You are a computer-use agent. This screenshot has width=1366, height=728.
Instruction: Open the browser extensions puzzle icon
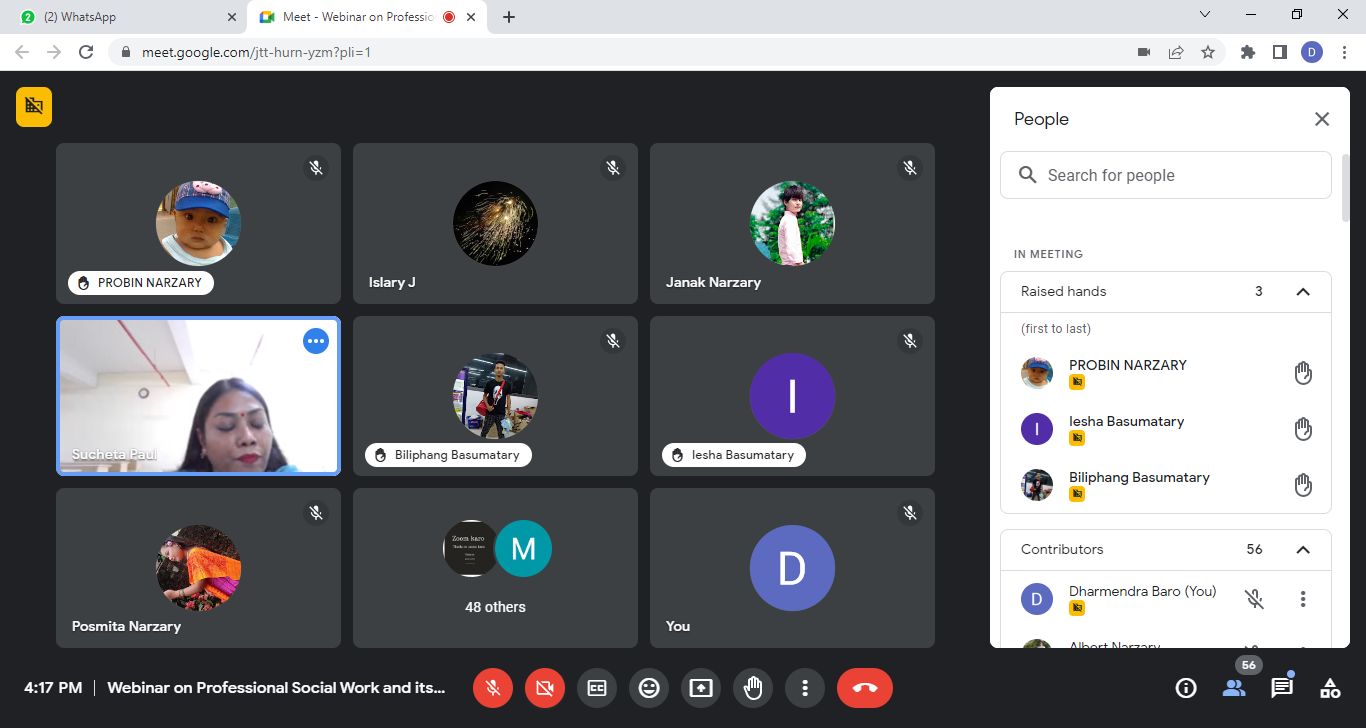tap(1248, 52)
